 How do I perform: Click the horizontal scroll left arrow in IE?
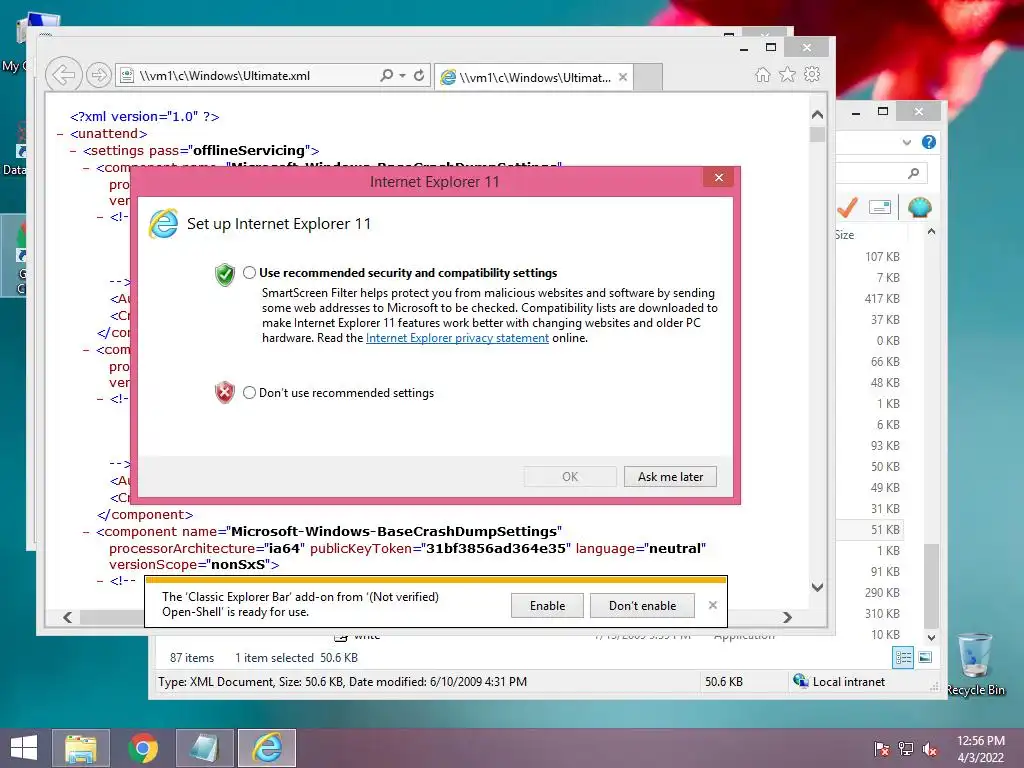tap(67, 617)
